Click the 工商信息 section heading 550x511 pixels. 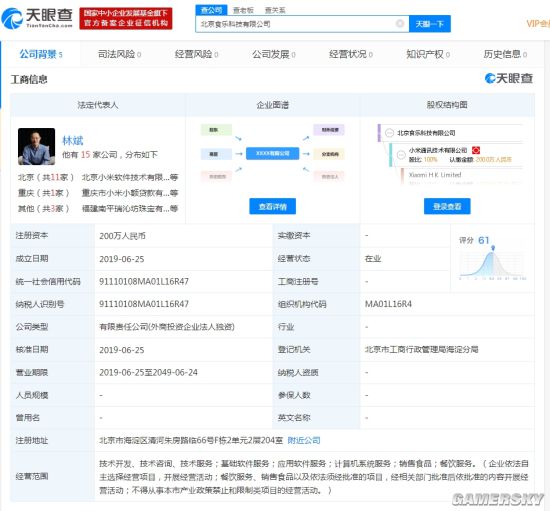[x=29, y=80]
